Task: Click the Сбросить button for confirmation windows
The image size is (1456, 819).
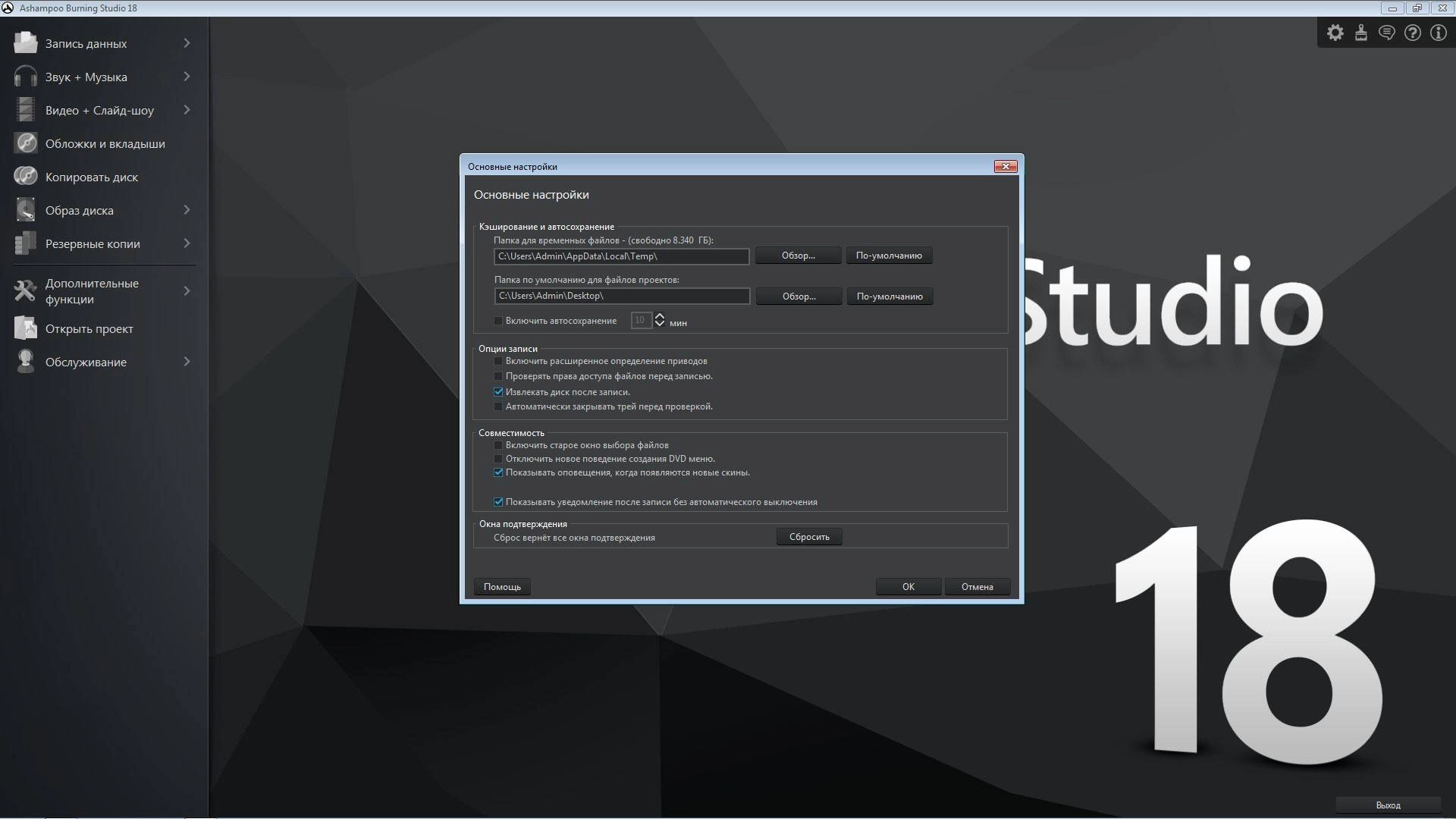Action: click(809, 537)
